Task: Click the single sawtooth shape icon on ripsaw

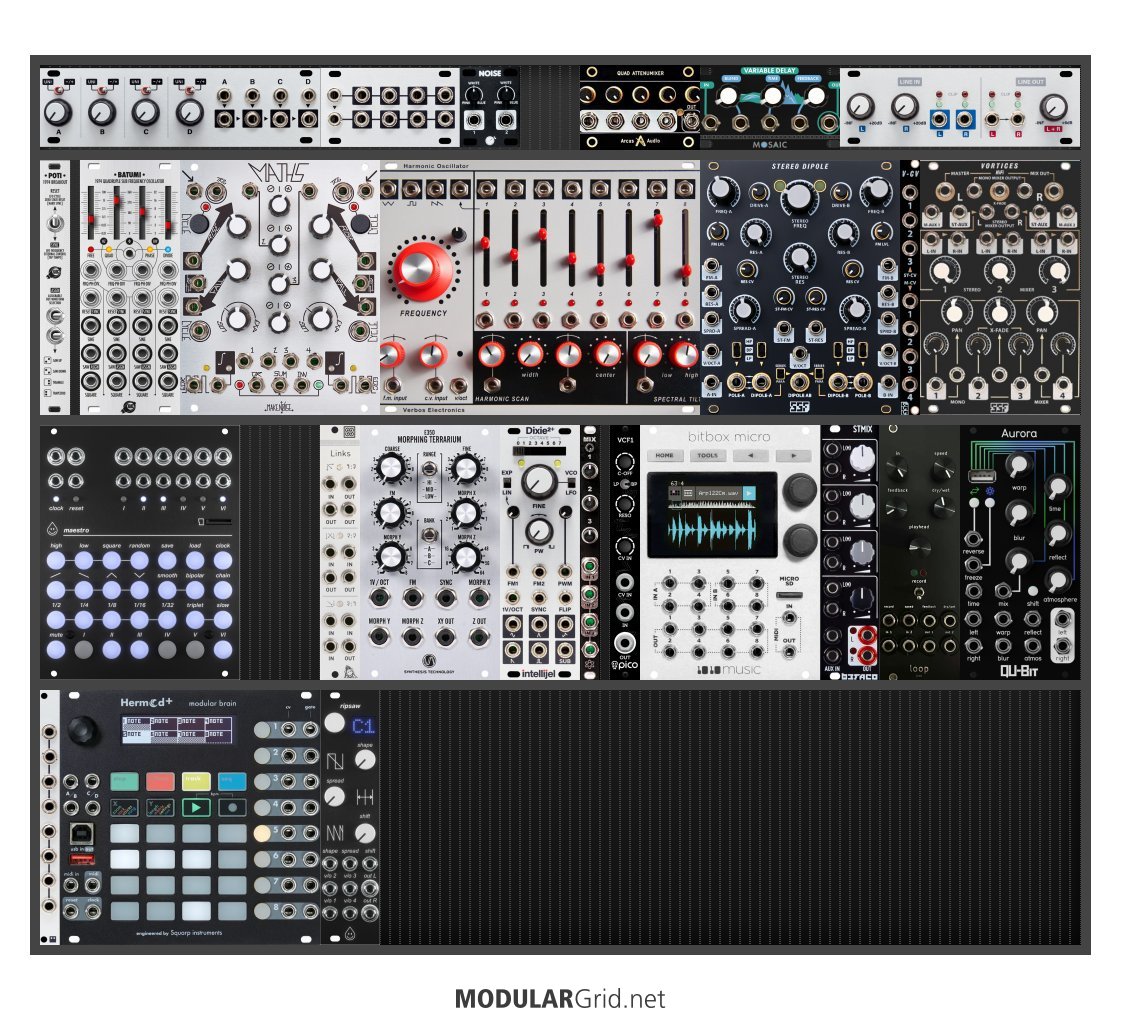Action: [335, 761]
